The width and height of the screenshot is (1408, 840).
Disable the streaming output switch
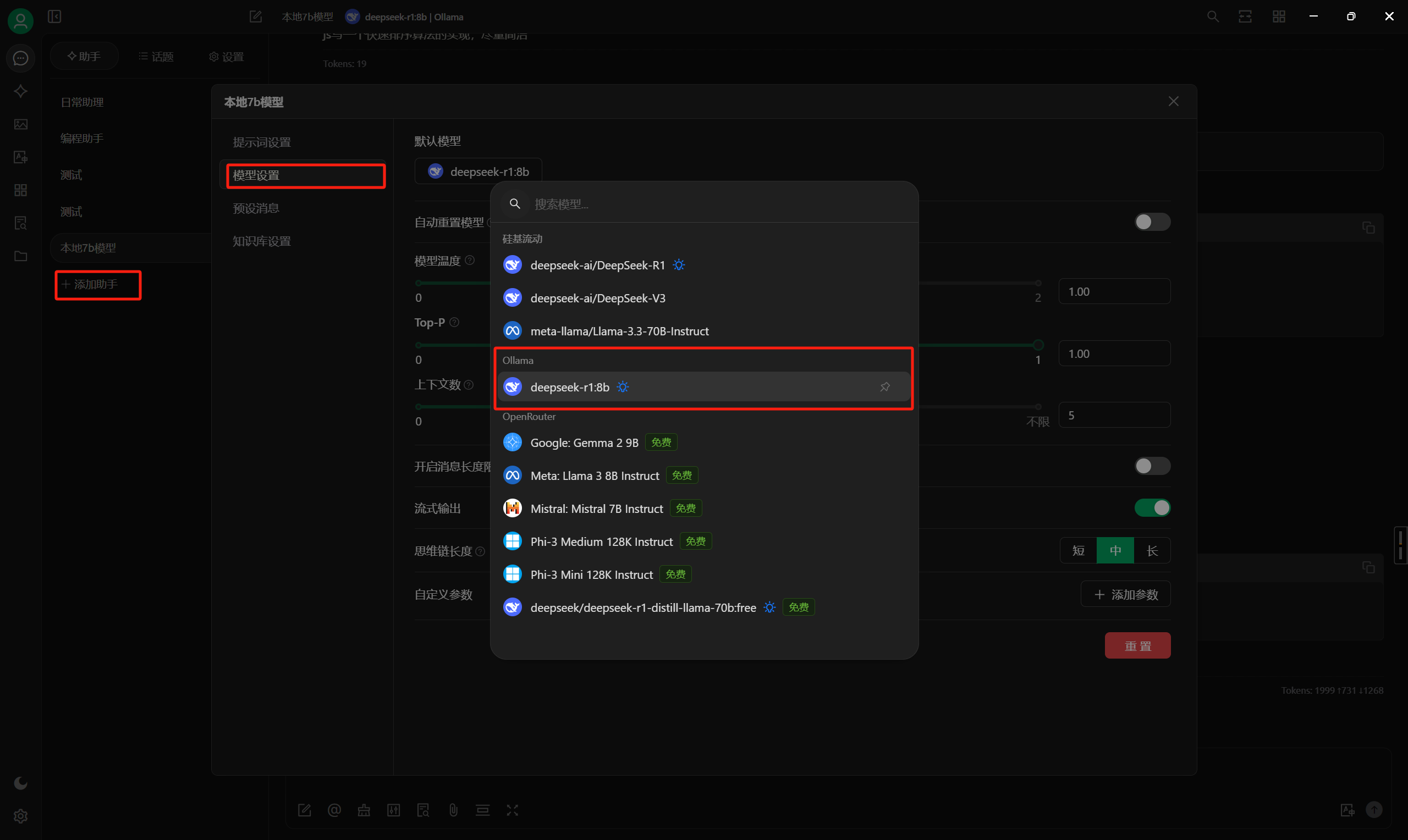1152,508
